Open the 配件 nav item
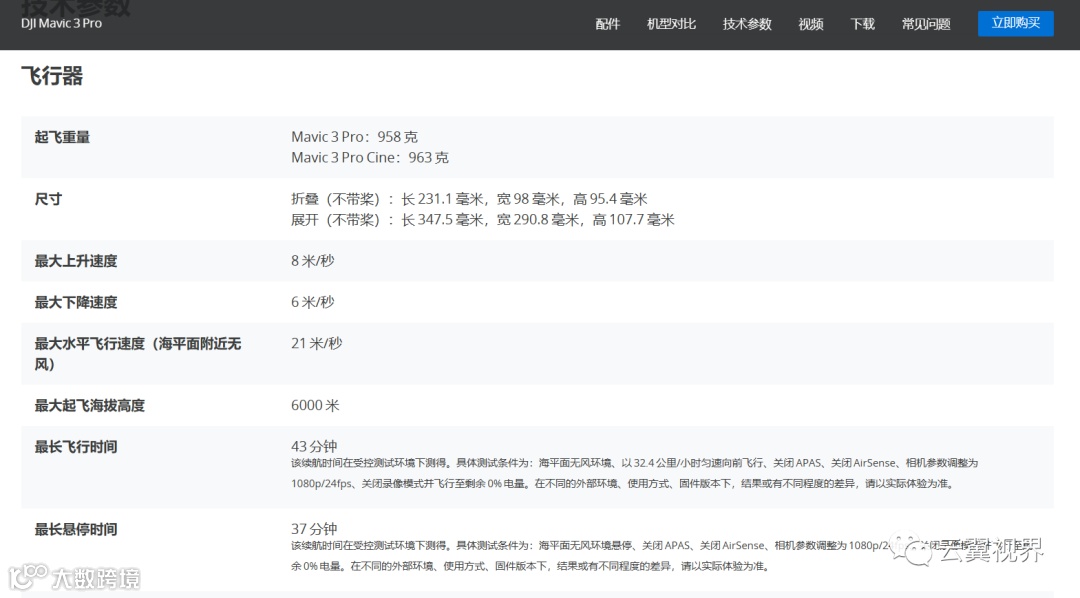This screenshot has height=598, width=1080. (x=608, y=24)
